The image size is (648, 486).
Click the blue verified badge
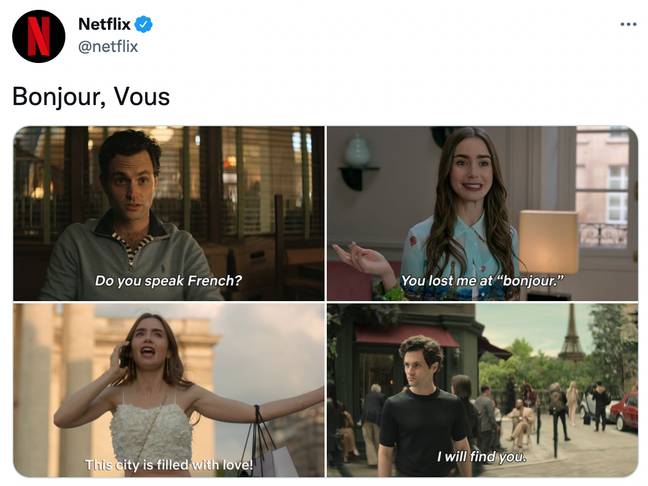click(144, 24)
